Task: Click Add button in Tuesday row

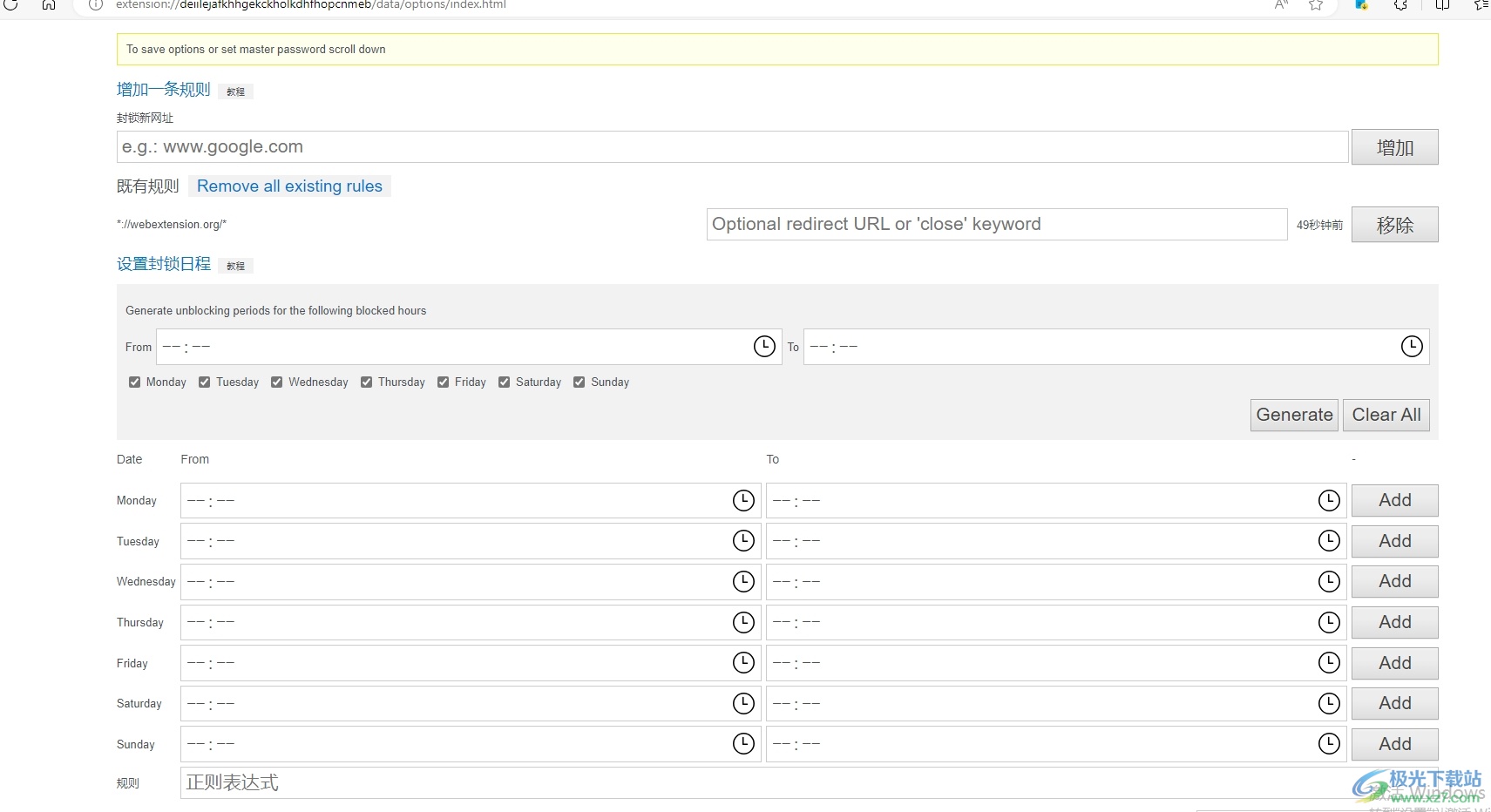Action: tap(1394, 541)
